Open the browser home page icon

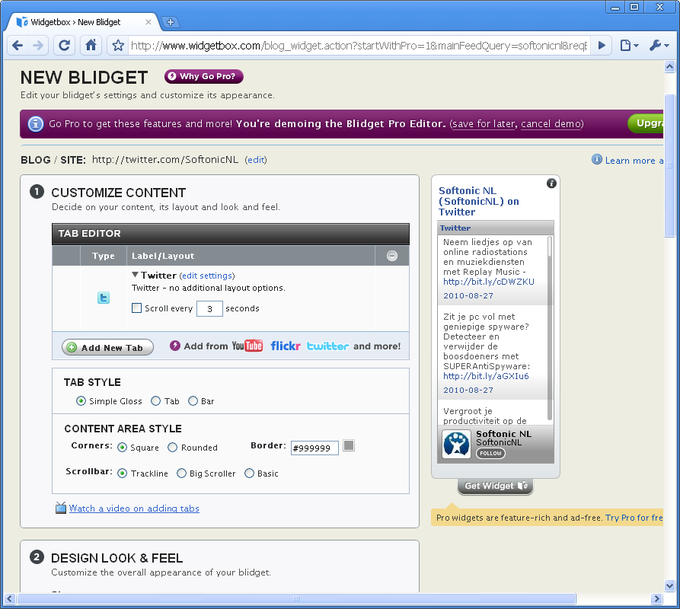[91, 45]
